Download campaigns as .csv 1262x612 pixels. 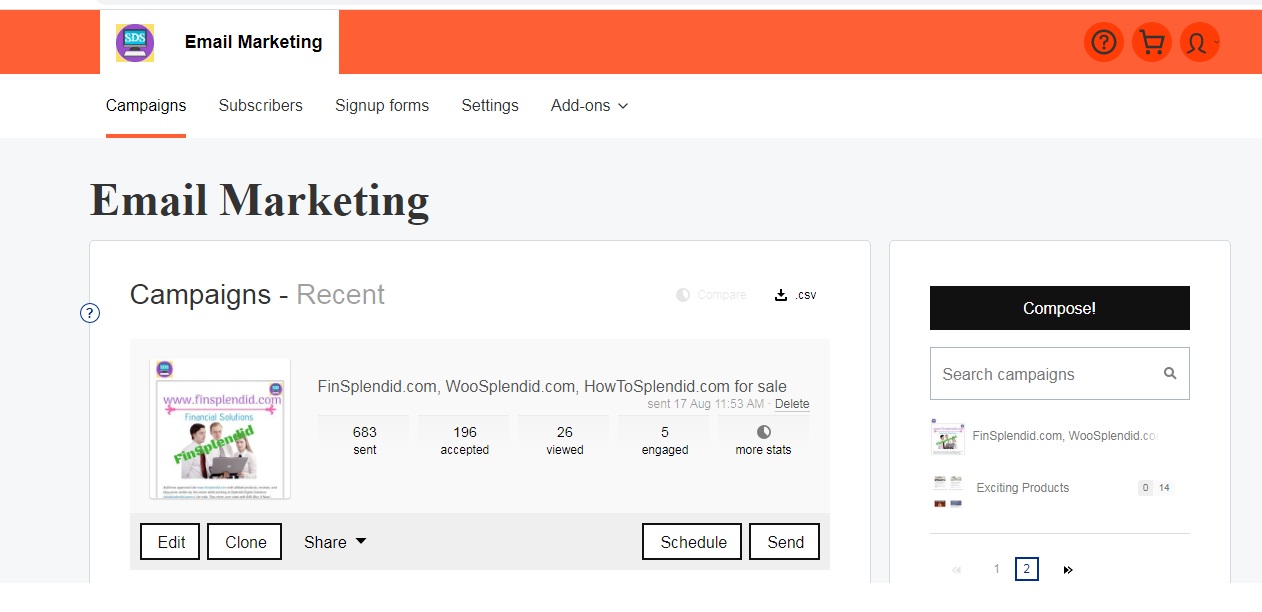click(796, 295)
